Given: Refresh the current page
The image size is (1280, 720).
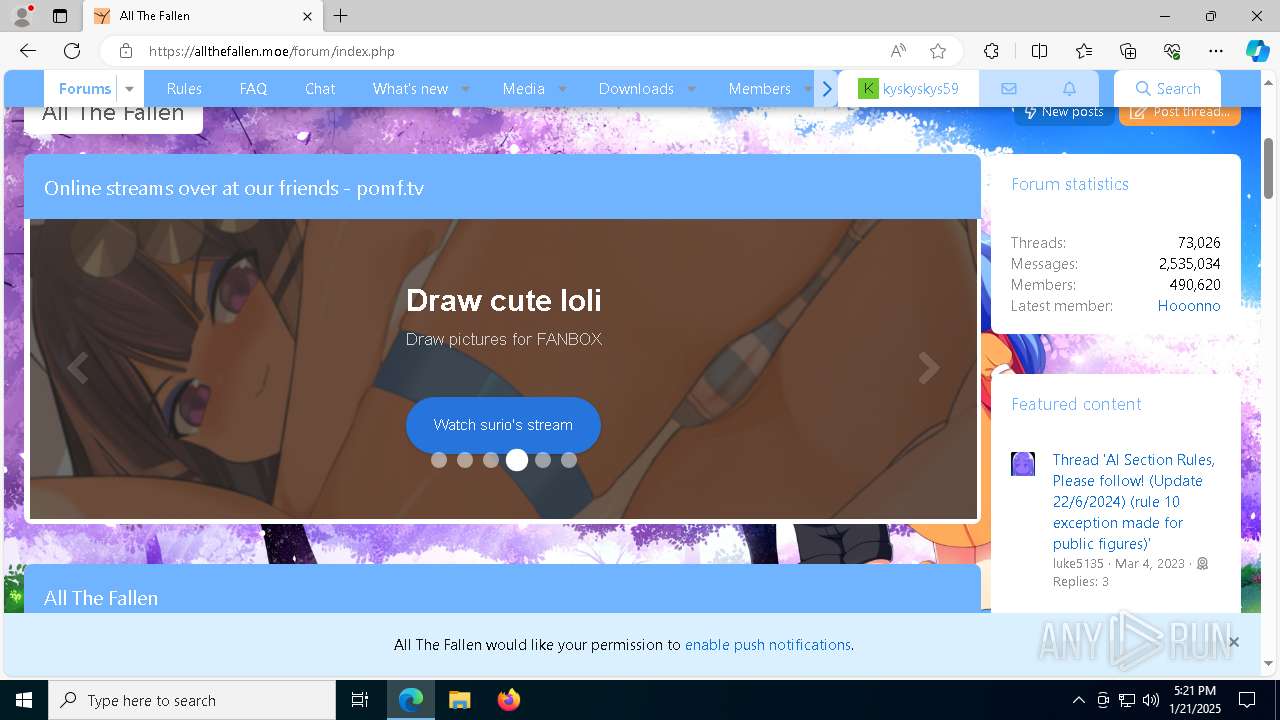Looking at the screenshot, I should coord(72,51).
